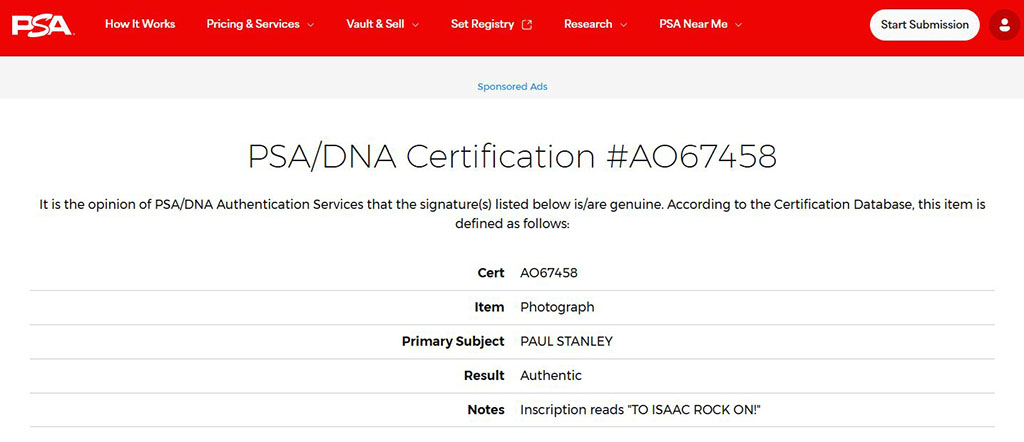Click the PSA logo
The height and width of the screenshot is (442, 1024).
(x=41, y=25)
